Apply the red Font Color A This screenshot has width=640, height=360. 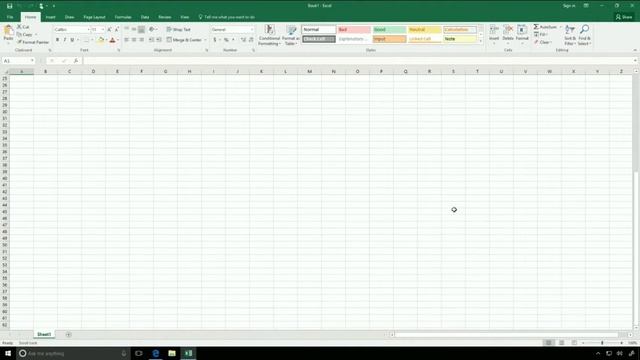113,40
